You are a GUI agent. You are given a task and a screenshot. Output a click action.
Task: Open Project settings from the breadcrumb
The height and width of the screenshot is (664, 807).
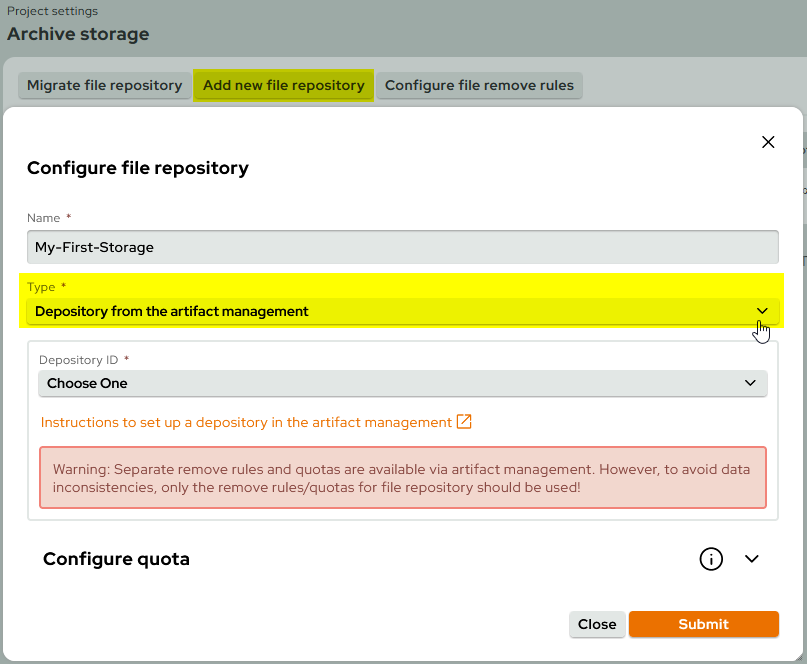coord(52,11)
